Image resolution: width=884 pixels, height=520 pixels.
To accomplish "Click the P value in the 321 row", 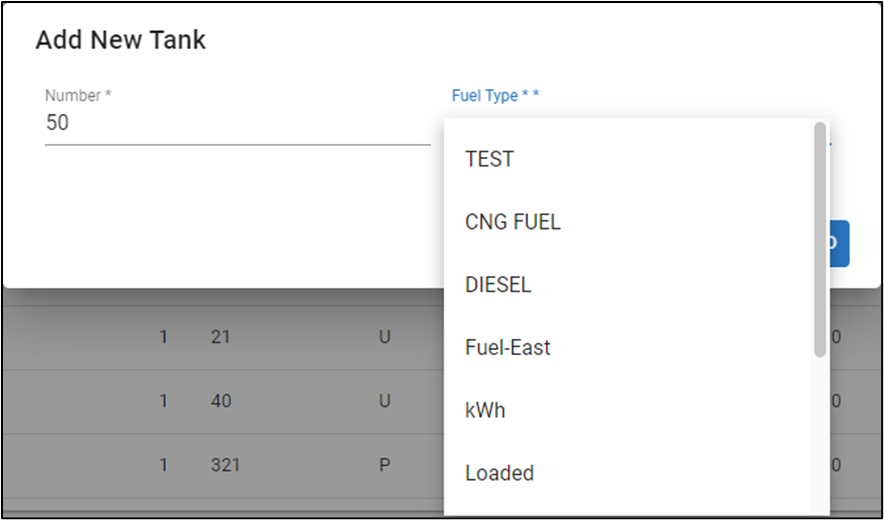I will tap(384, 465).
